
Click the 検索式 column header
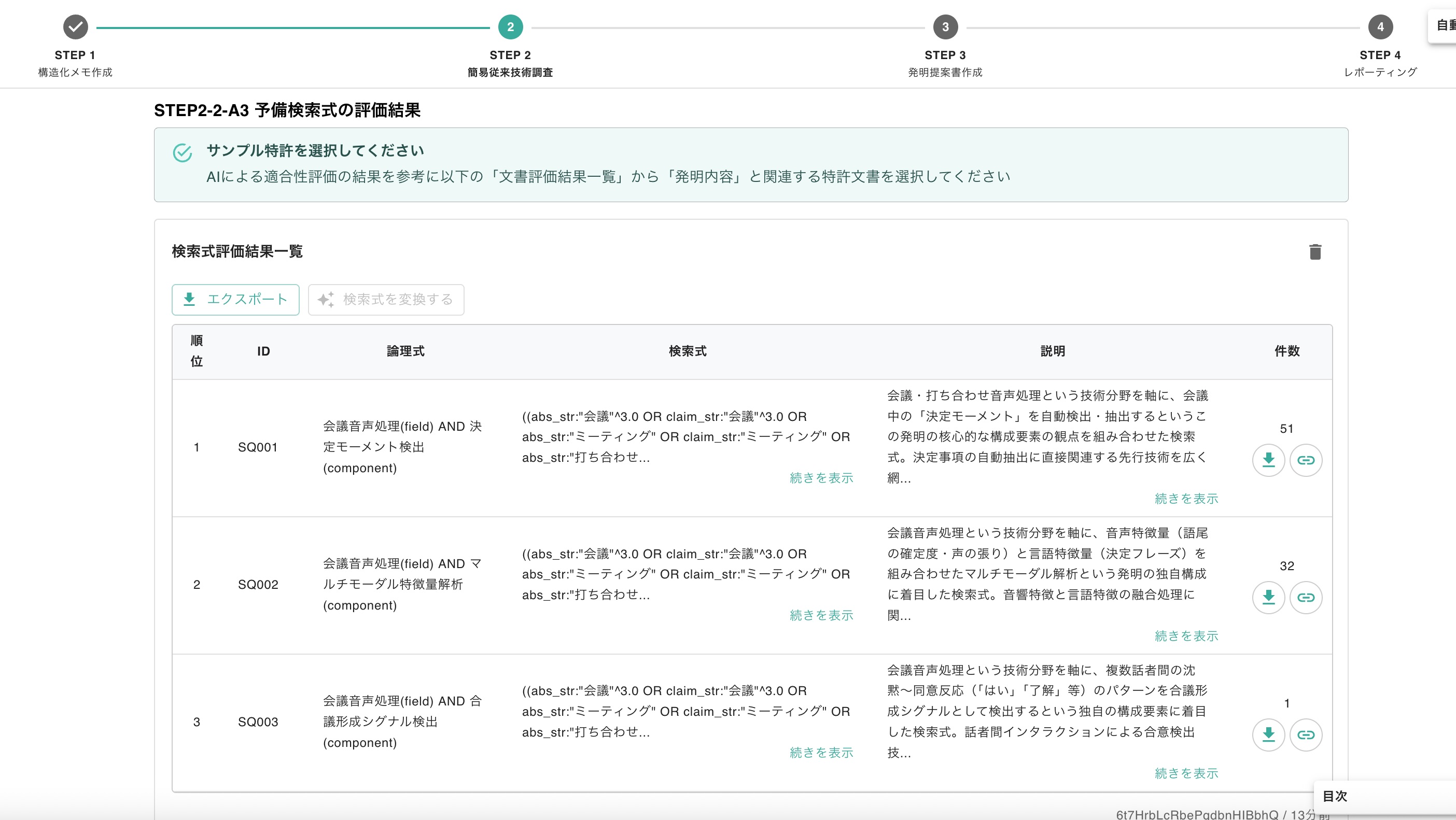(x=688, y=351)
